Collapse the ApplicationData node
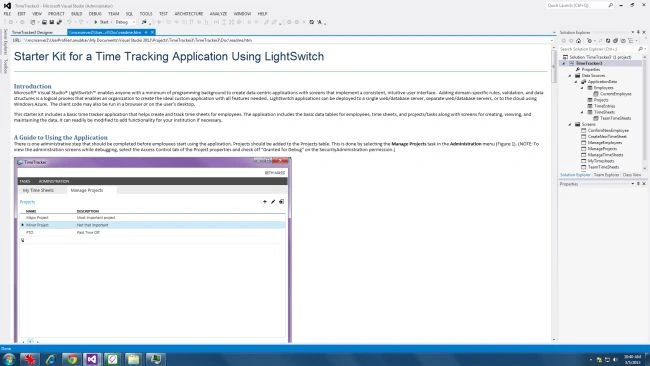Viewport: 650px width, 366px height. click(576, 82)
